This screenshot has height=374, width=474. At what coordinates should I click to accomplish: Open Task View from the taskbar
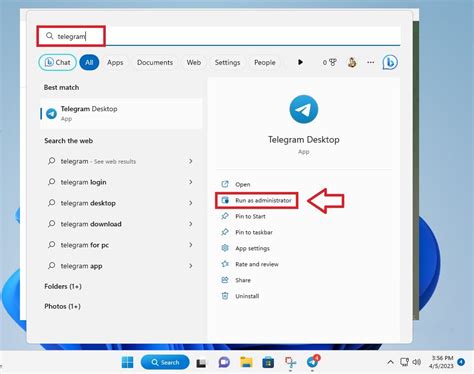pyautogui.click(x=201, y=363)
